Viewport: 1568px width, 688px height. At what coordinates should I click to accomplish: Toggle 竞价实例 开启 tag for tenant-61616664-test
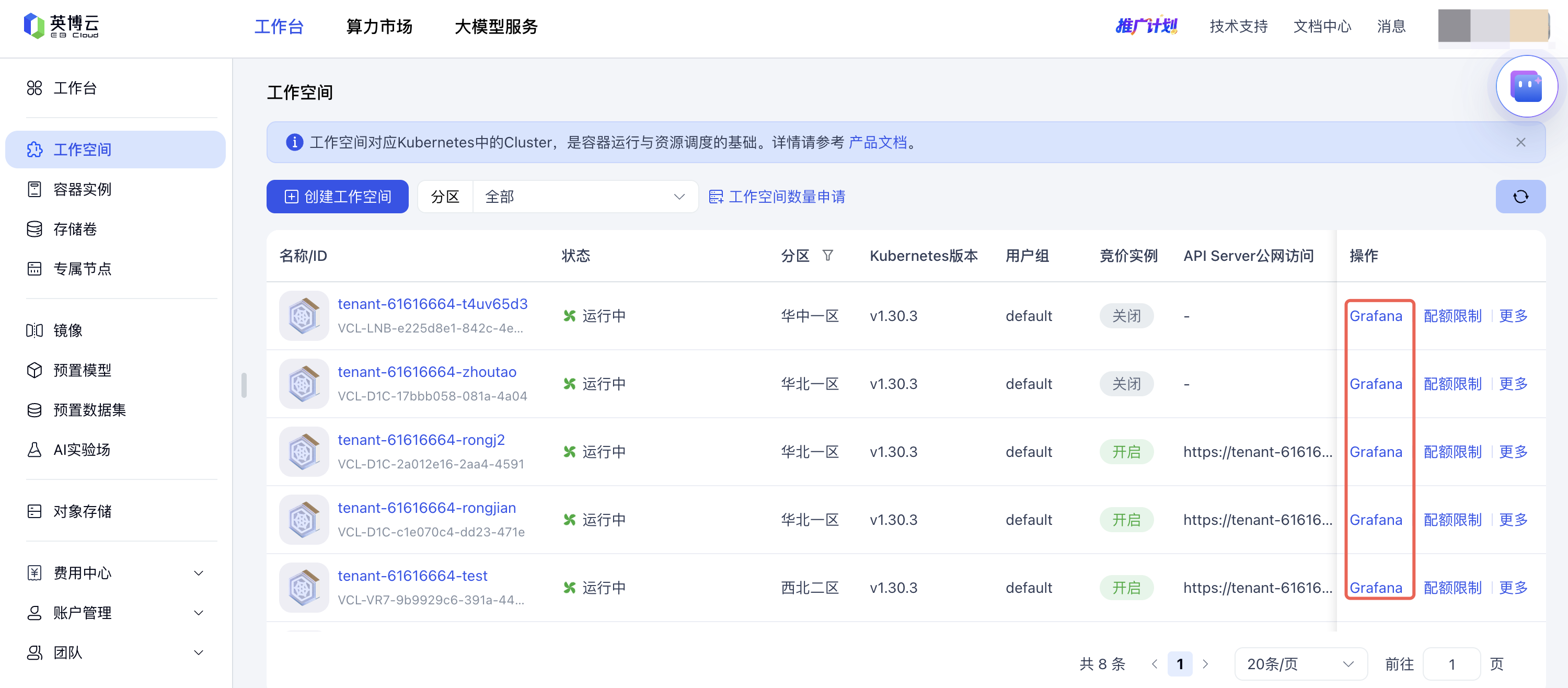(1125, 588)
